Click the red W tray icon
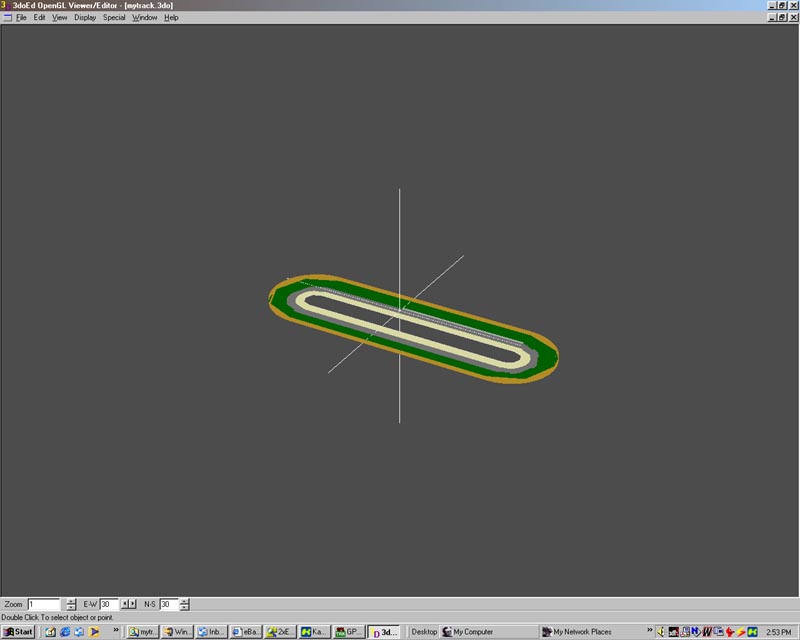800x640 pixels. (x=707, y=632)
